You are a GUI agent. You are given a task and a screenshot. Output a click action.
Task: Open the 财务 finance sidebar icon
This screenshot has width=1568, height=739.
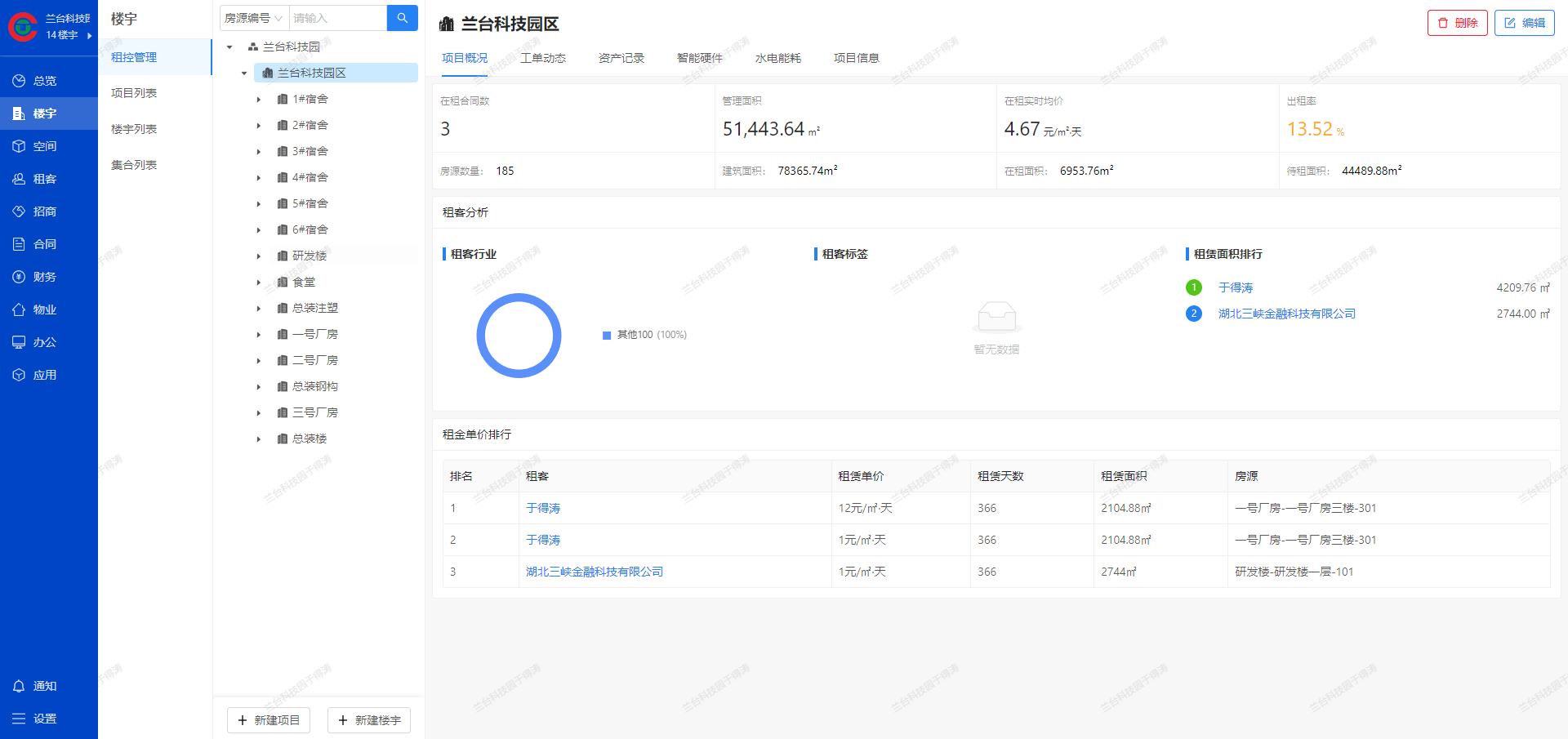tap(19, 277)
